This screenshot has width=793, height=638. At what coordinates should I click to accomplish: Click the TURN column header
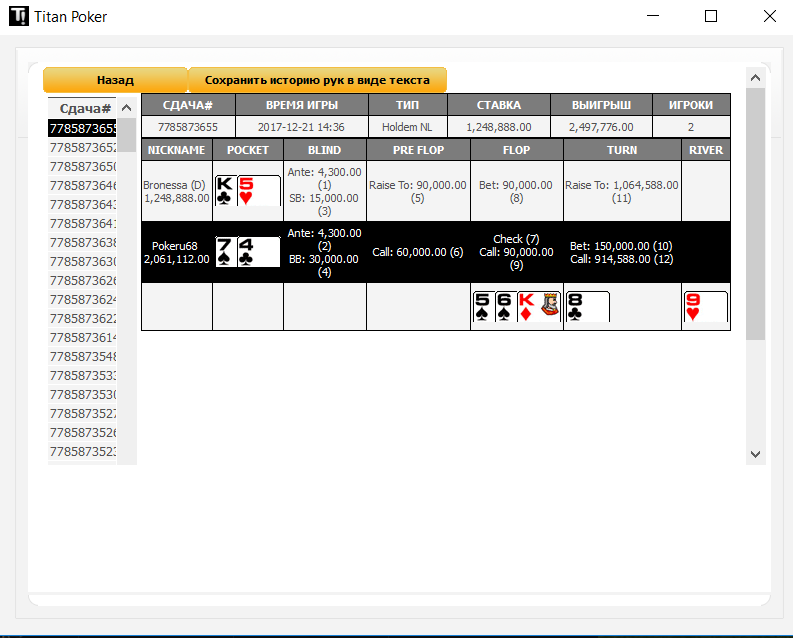[622, 150]
